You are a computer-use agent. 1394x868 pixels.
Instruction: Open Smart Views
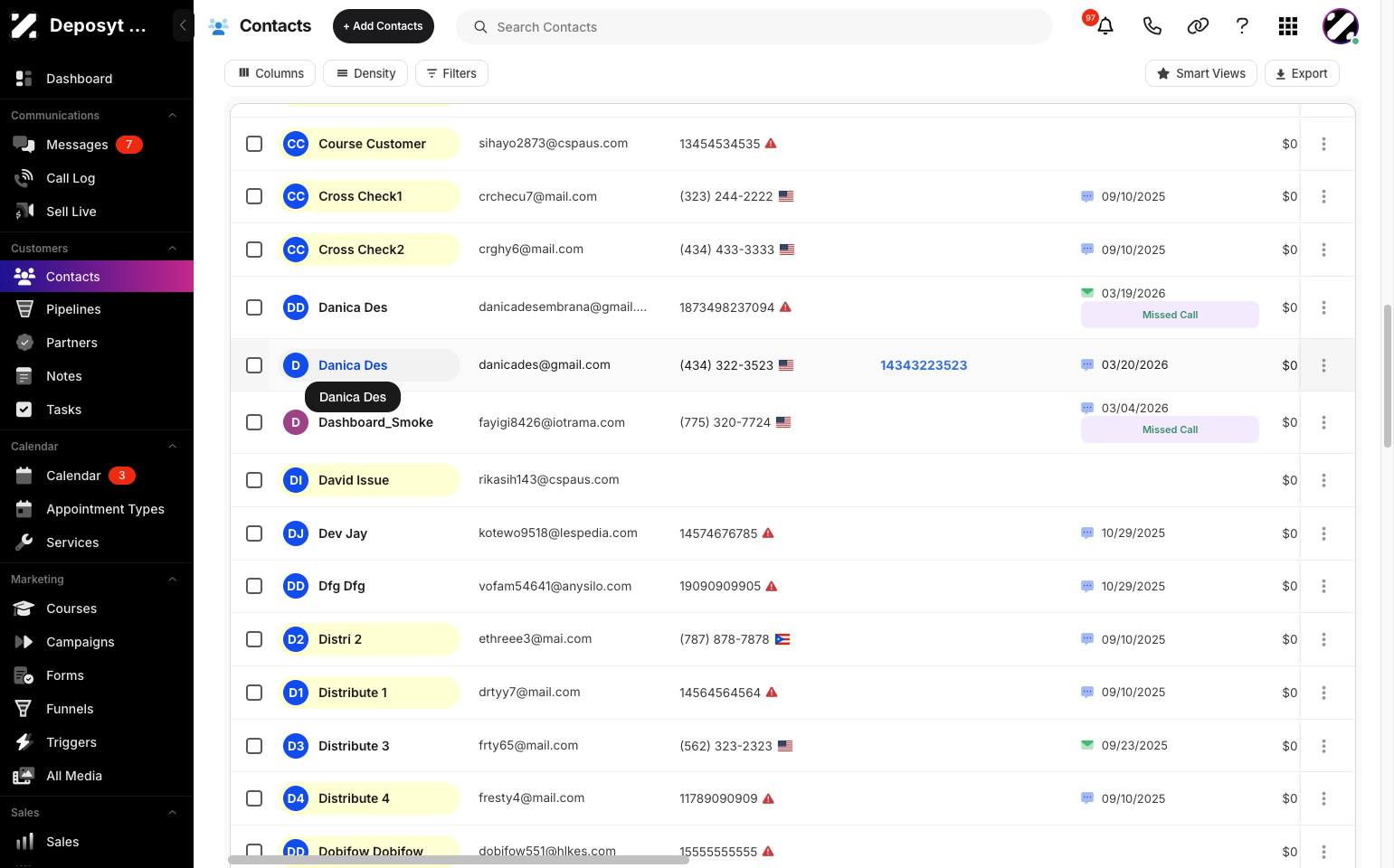(1201, 73)
